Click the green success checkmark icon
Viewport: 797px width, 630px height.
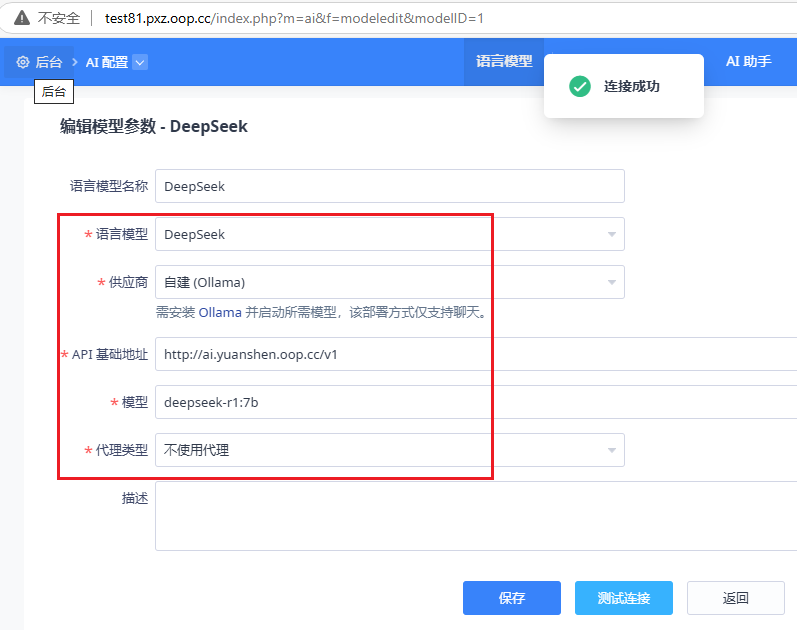[579, 86]
